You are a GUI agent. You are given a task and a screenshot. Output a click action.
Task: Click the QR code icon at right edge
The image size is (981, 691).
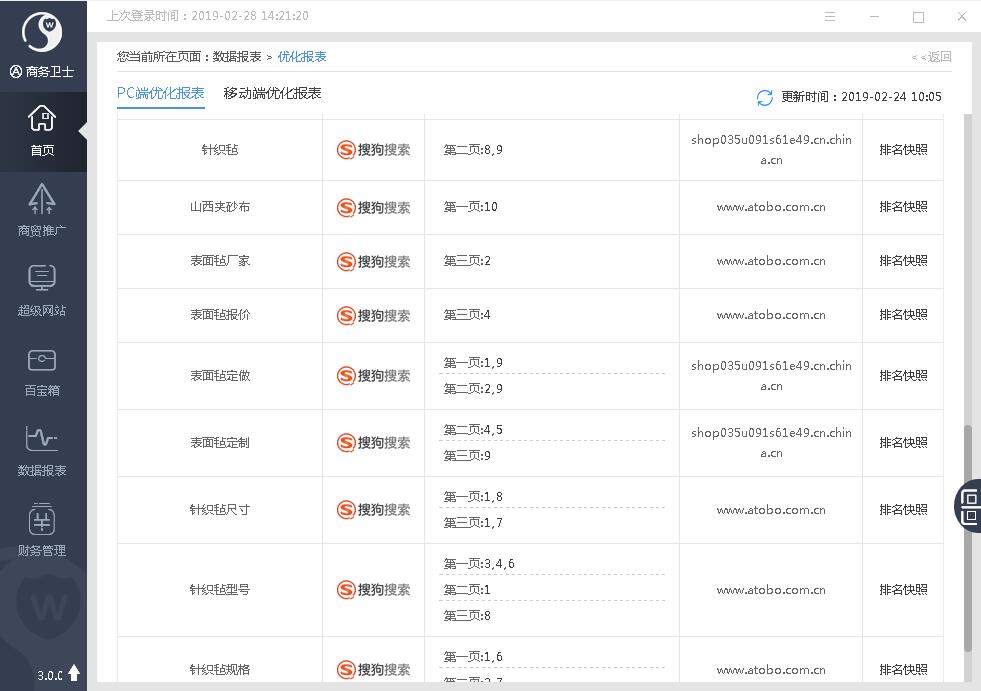969,505
